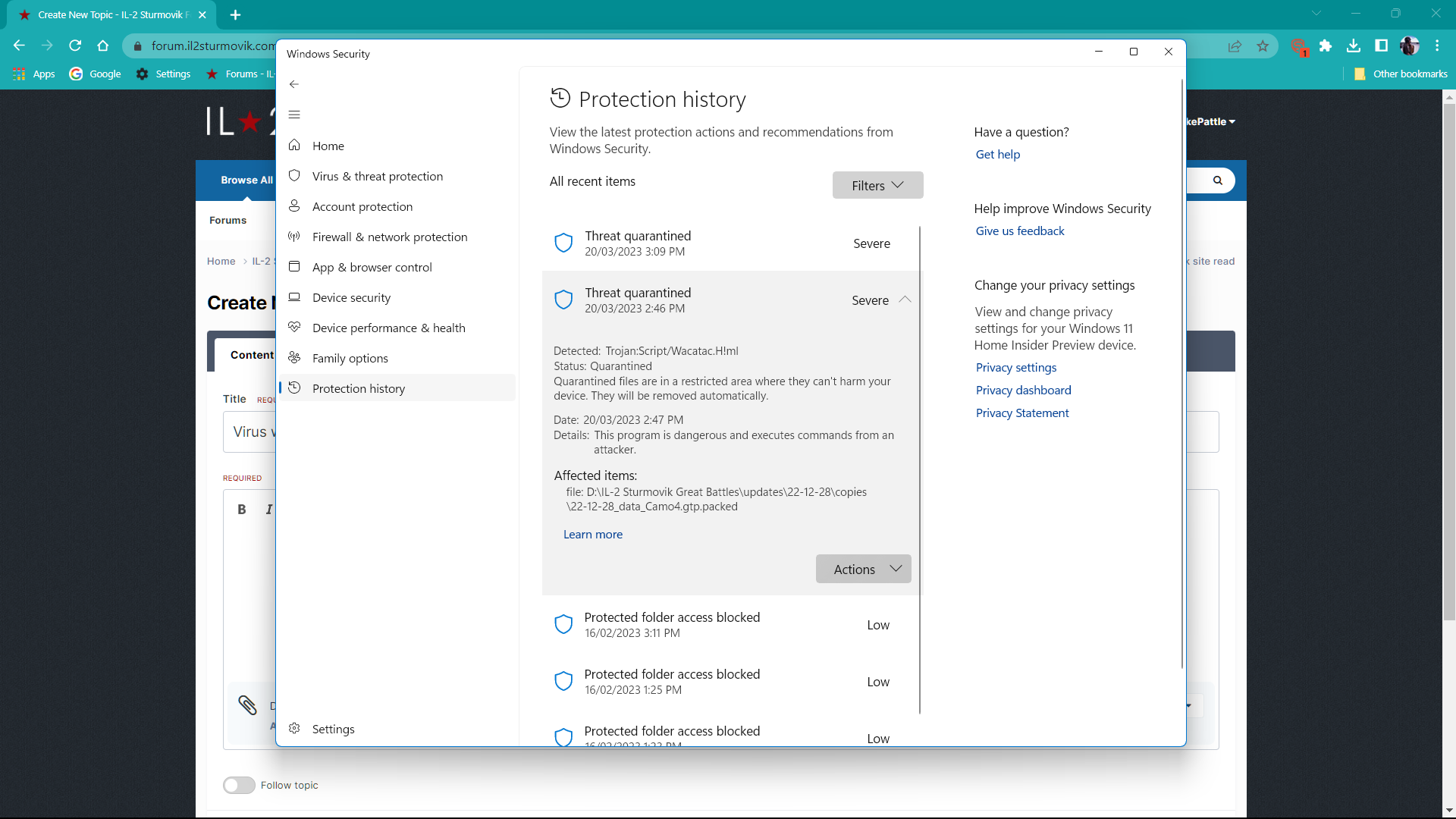Open Chrome tab search chevron
Image resolution: width=1456 pixels, height=819 pixels.
[1316, 14]
